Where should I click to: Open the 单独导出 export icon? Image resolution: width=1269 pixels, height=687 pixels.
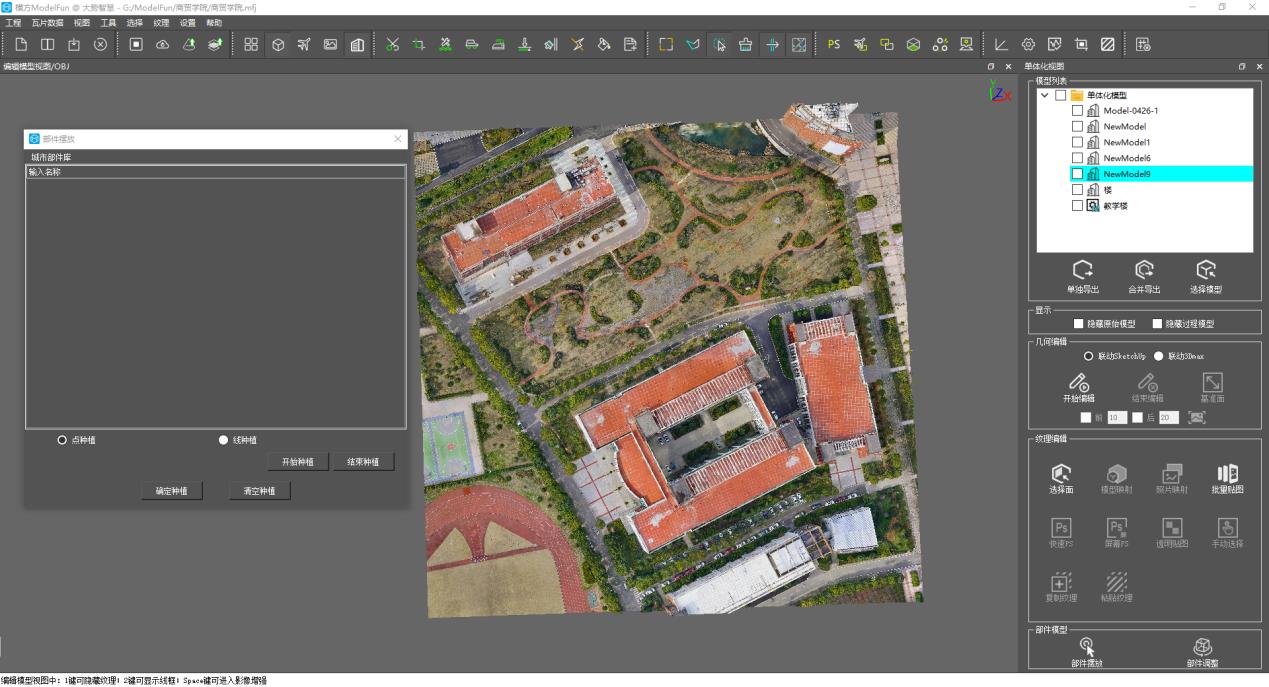tap(1082, 277)
